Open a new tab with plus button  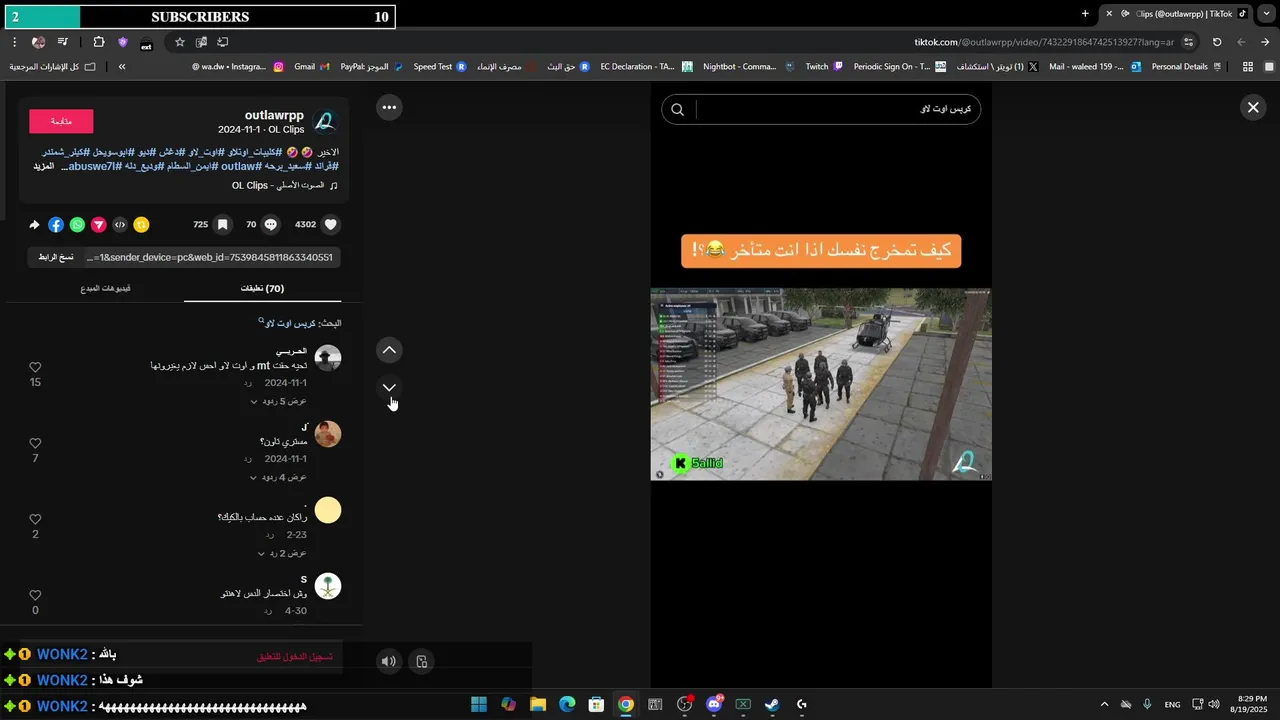1085,13
